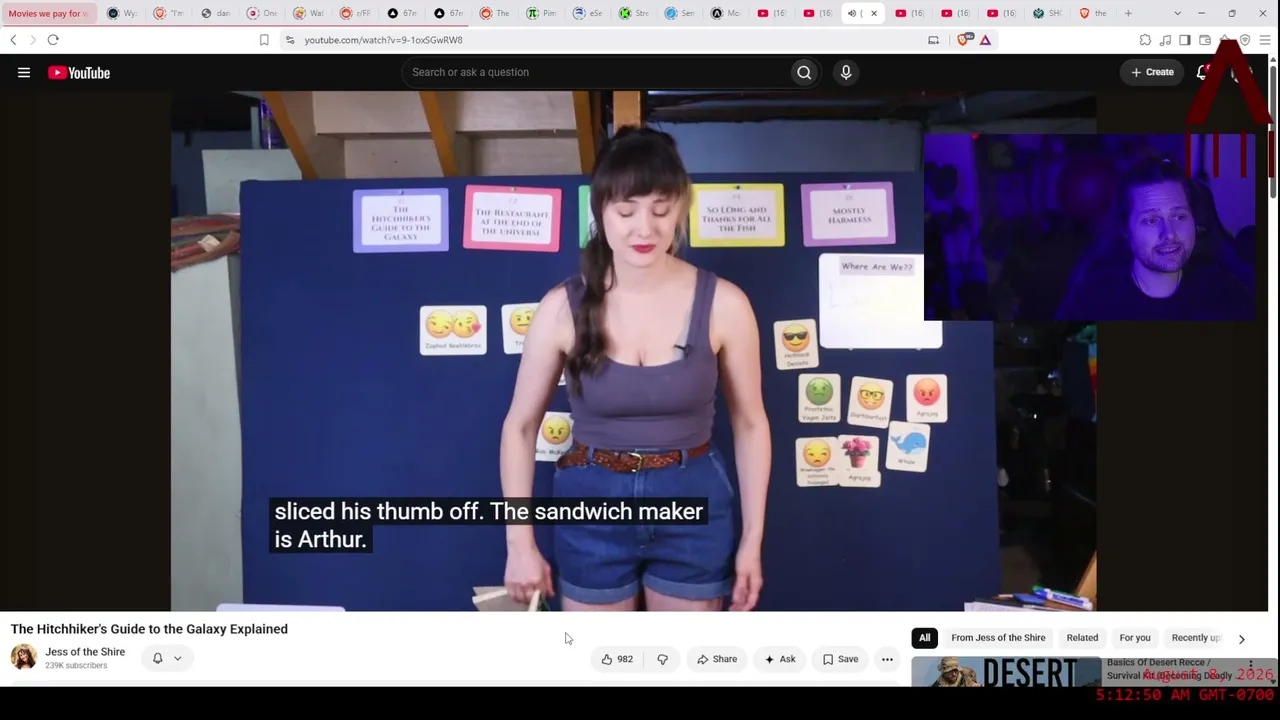The image size is (1280, 720).
Task: Open the video title text
Action: [149, 629]
